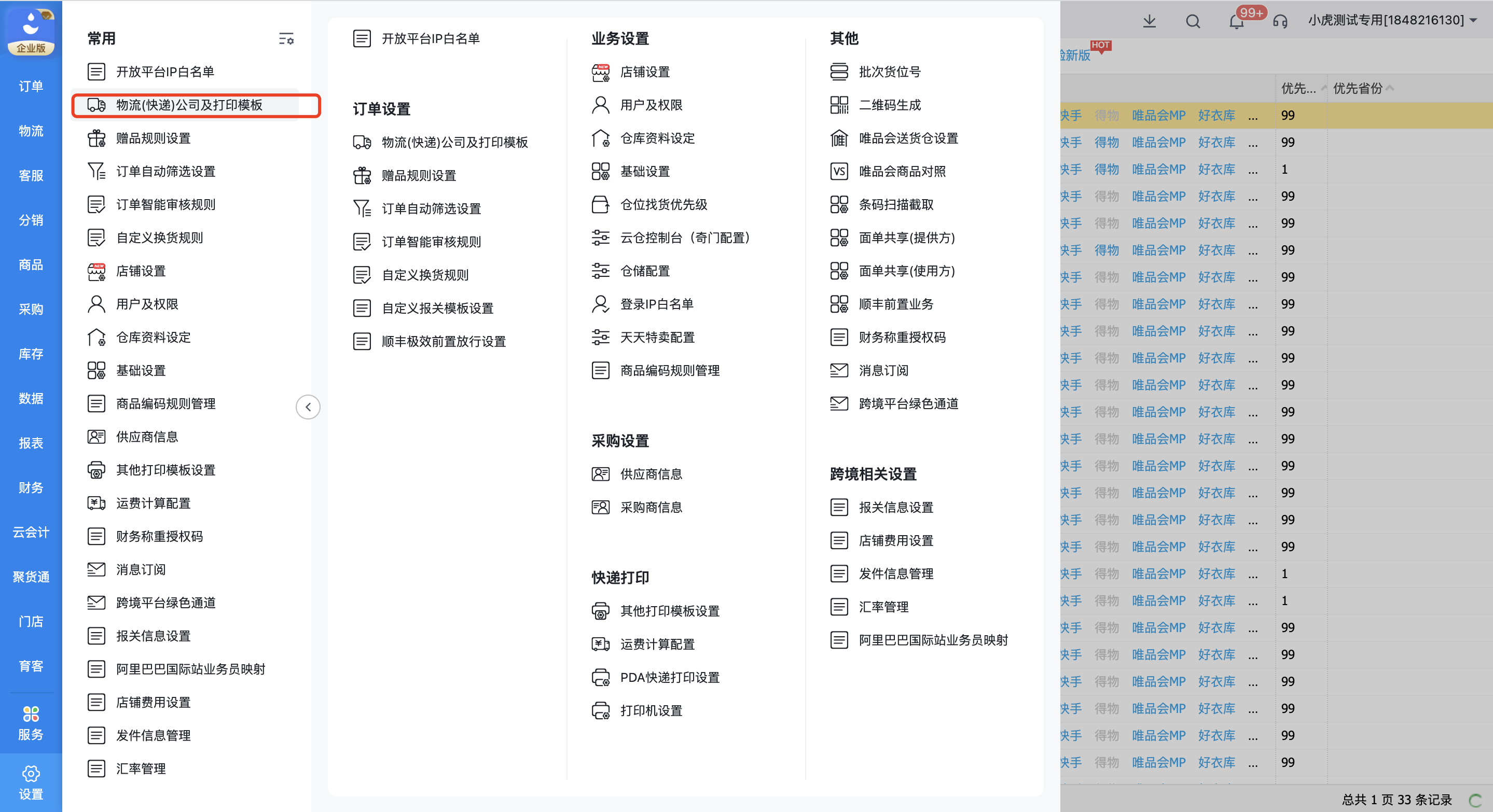Image resolution: width=1493 pixels, height=812 pixels.
Task: Open notifications bell with 99+ badge
Action: (1236, 21)
